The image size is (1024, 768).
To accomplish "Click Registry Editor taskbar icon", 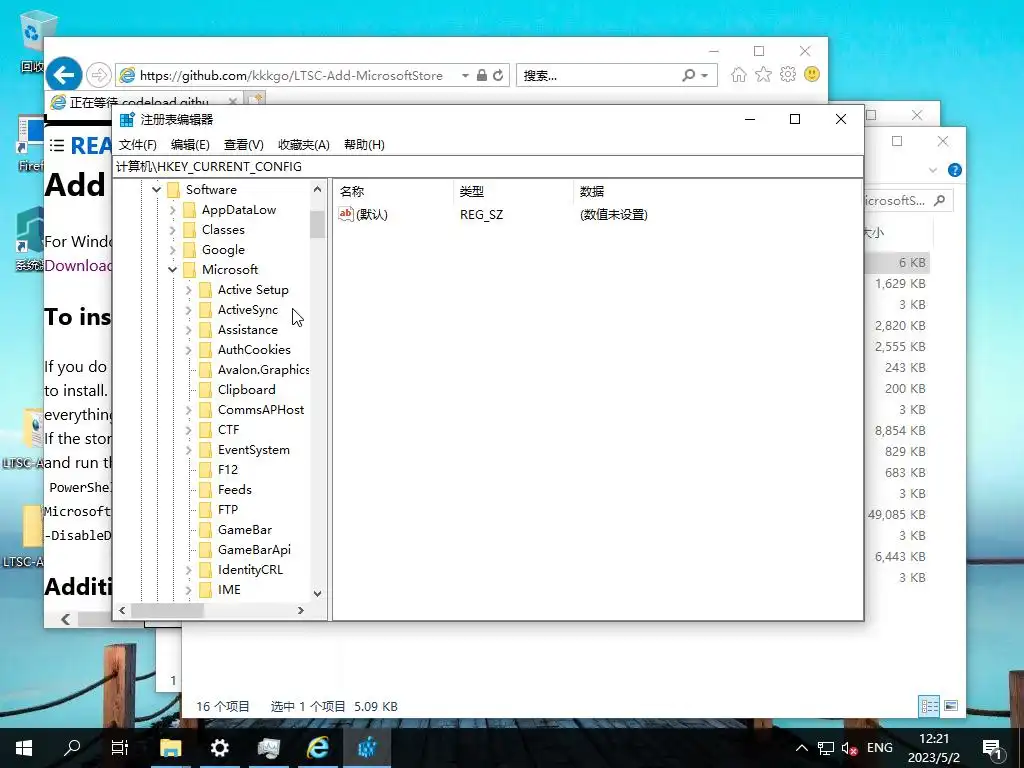I will (x=366, y=748).
